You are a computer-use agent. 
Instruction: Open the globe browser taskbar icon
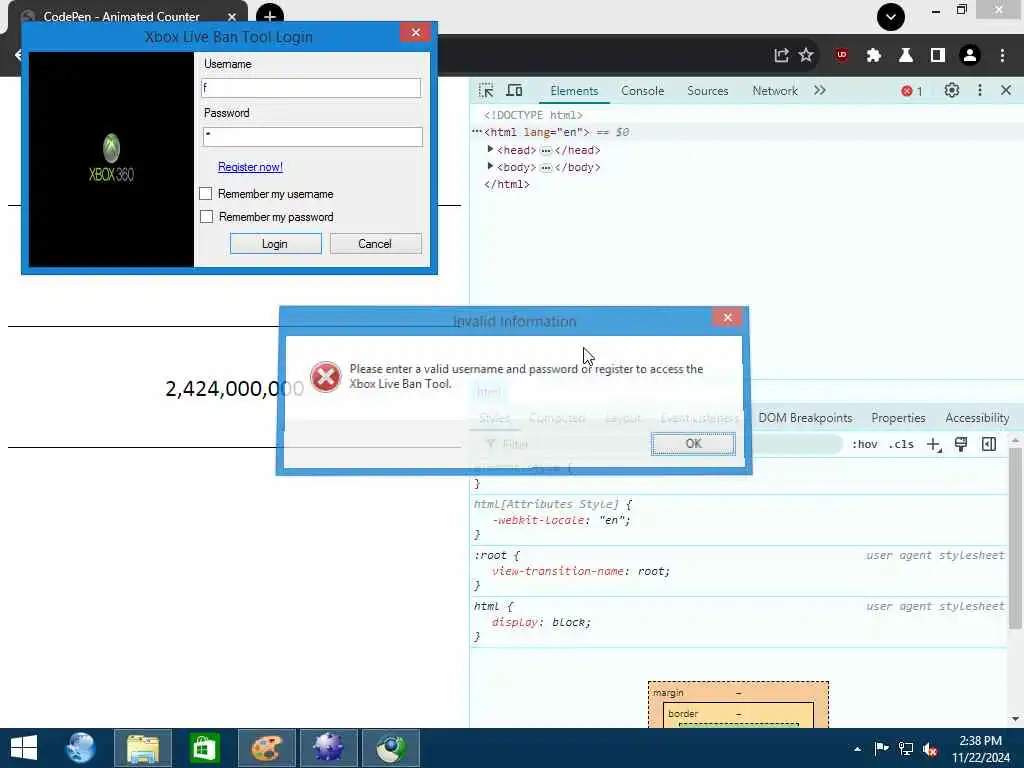81,748
